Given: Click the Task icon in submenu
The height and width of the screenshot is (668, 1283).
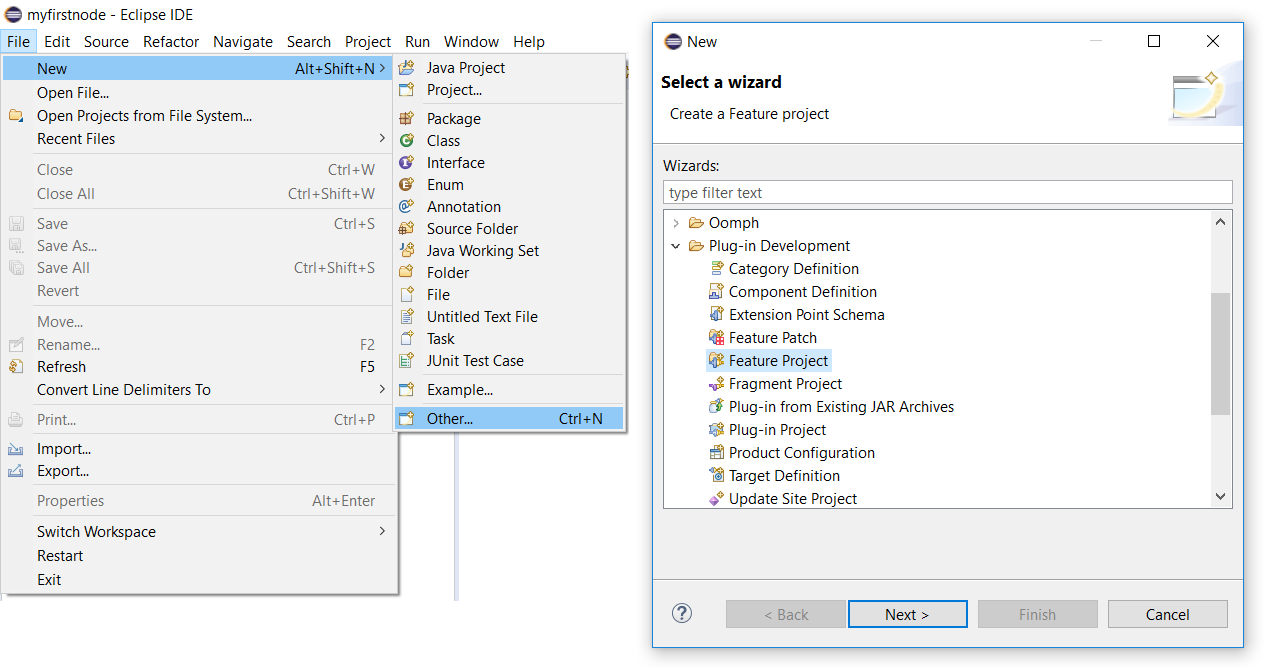Looking at the screenshot, I should [x=407, y=339].
